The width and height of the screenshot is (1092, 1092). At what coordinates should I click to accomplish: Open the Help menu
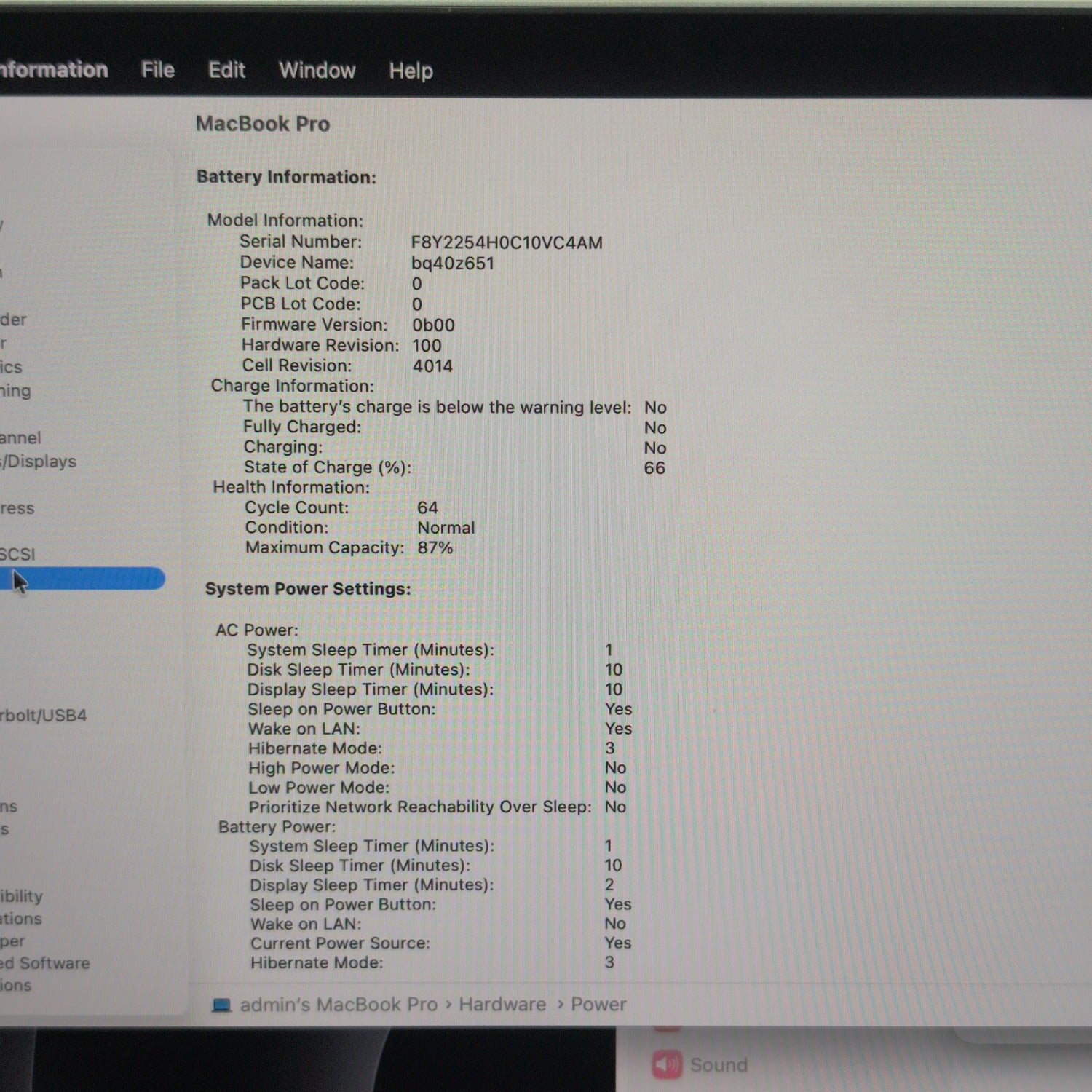411,71
